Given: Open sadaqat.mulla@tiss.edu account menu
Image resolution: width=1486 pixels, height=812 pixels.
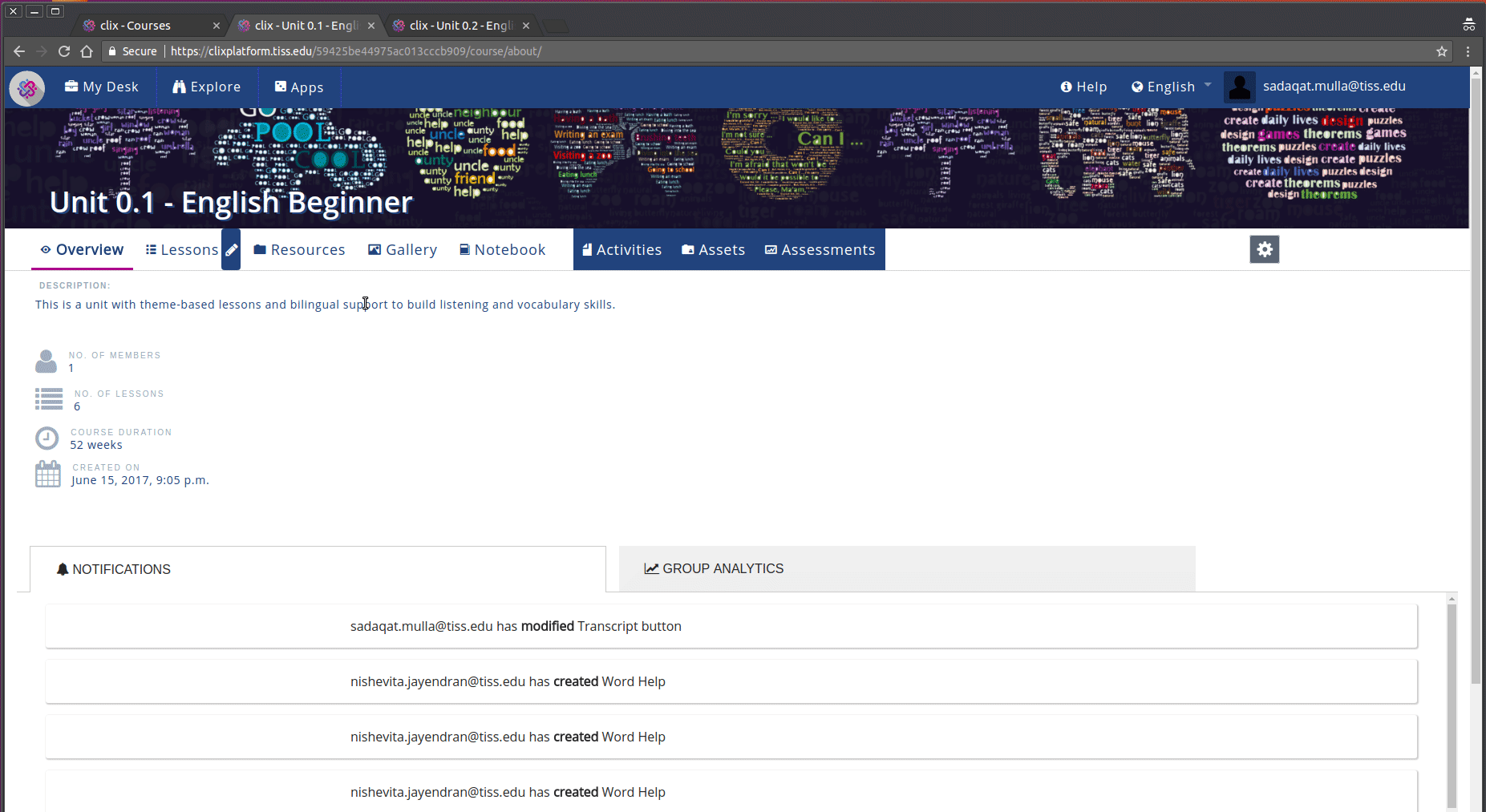Looking at the screenshot, I should [x=1334, y=87].
